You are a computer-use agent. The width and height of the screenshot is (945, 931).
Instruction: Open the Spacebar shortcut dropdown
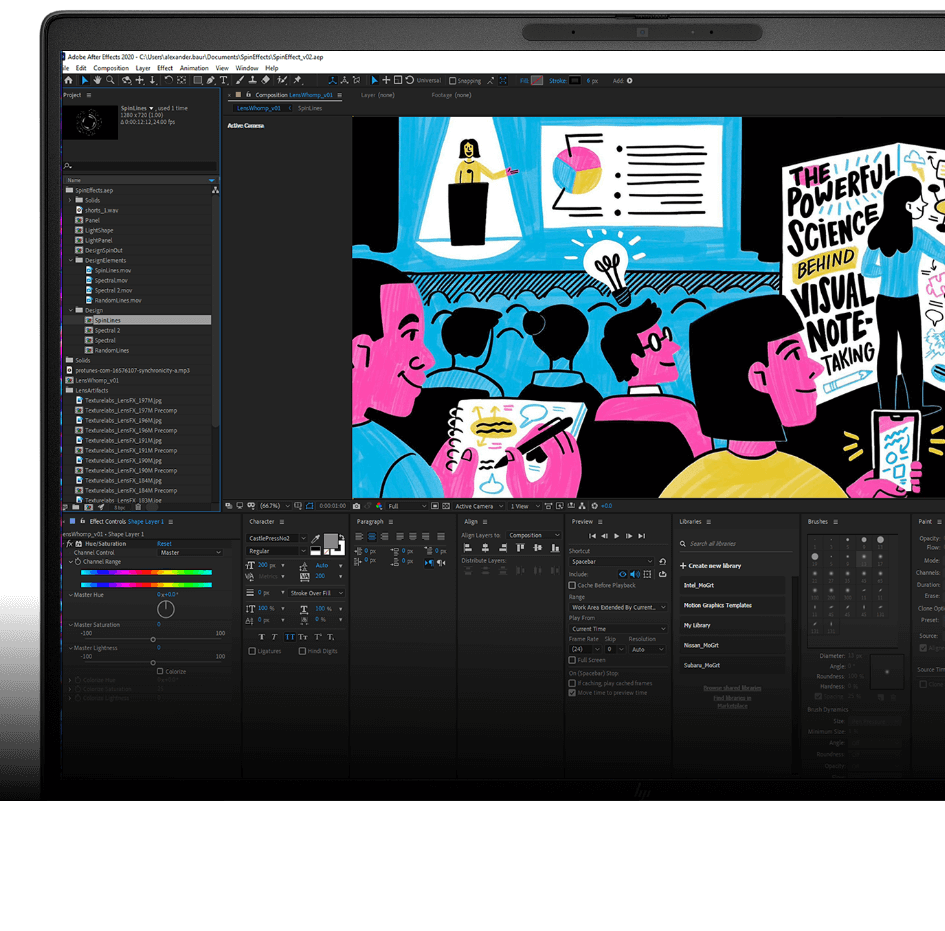611,562
